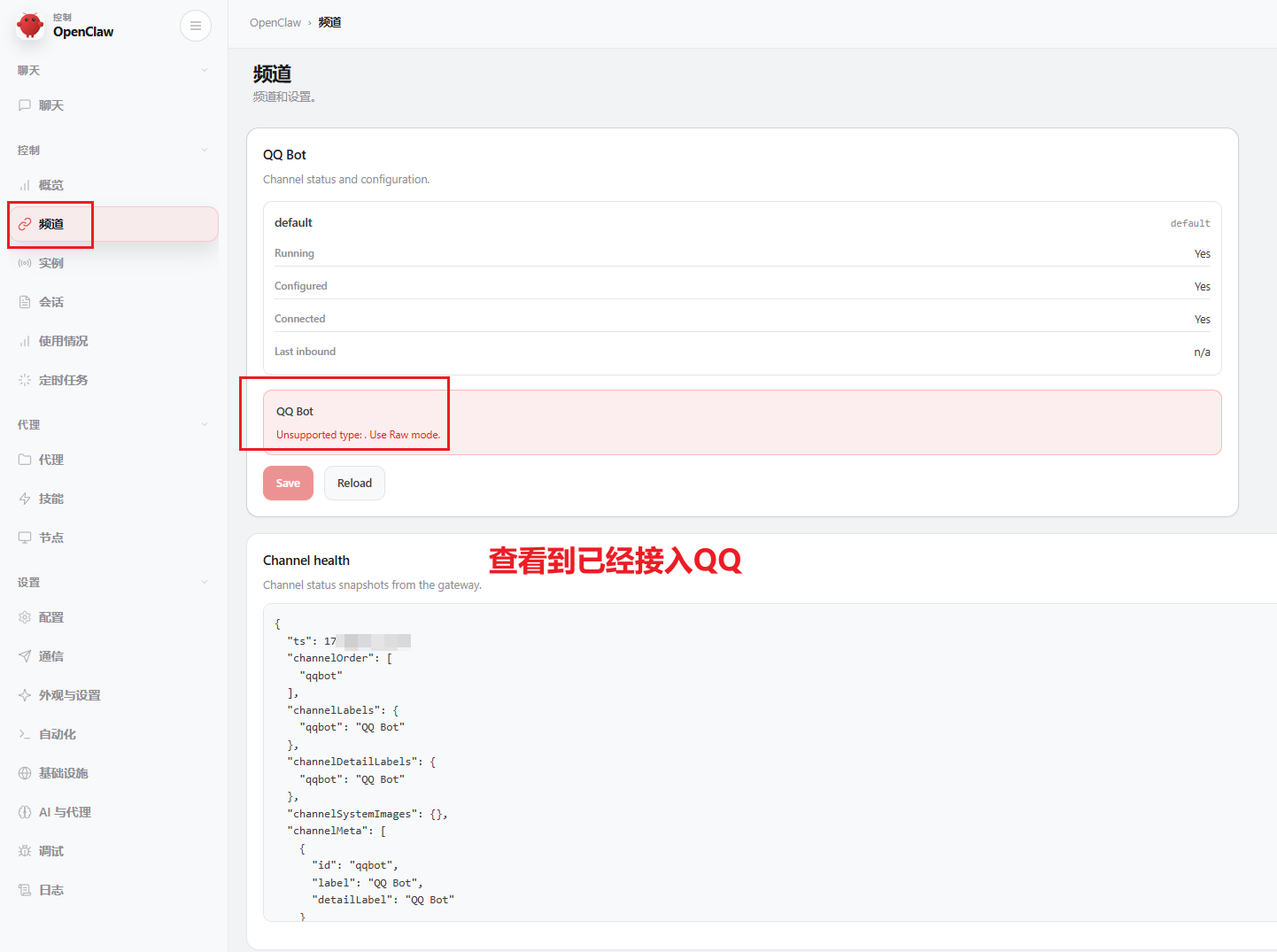
Task: Click the OpenClaw red mascot logo
Action: pyautogui.click(x=30, y=25)
